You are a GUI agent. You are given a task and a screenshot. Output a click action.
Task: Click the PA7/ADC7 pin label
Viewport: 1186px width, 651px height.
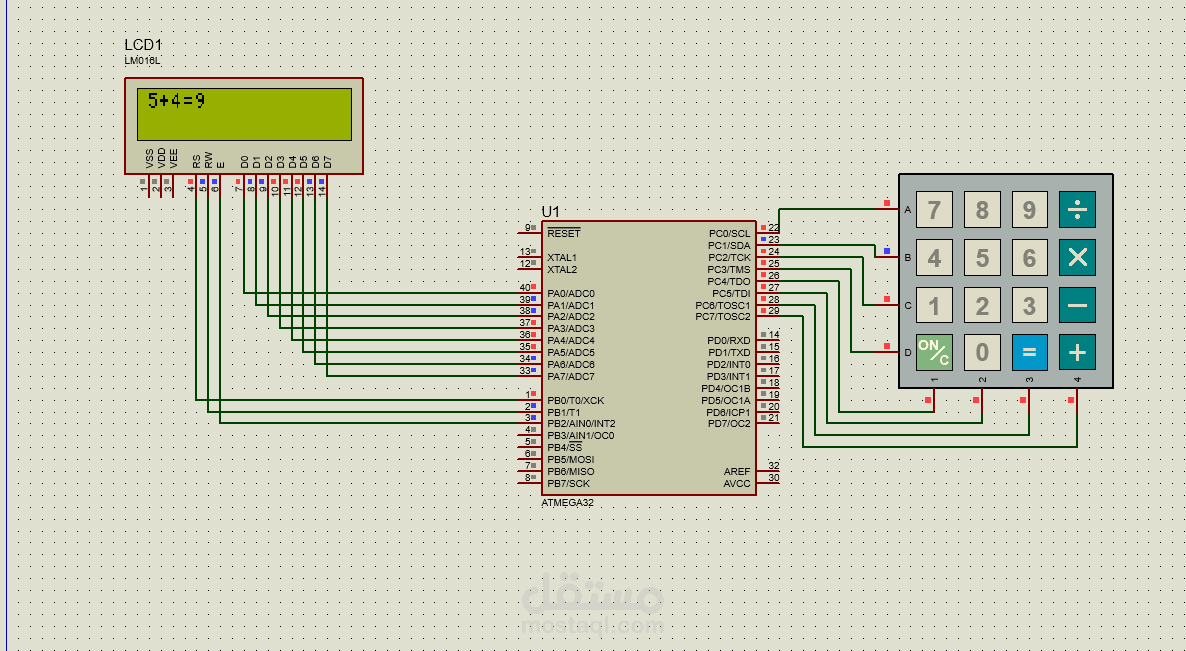[571, 377]
